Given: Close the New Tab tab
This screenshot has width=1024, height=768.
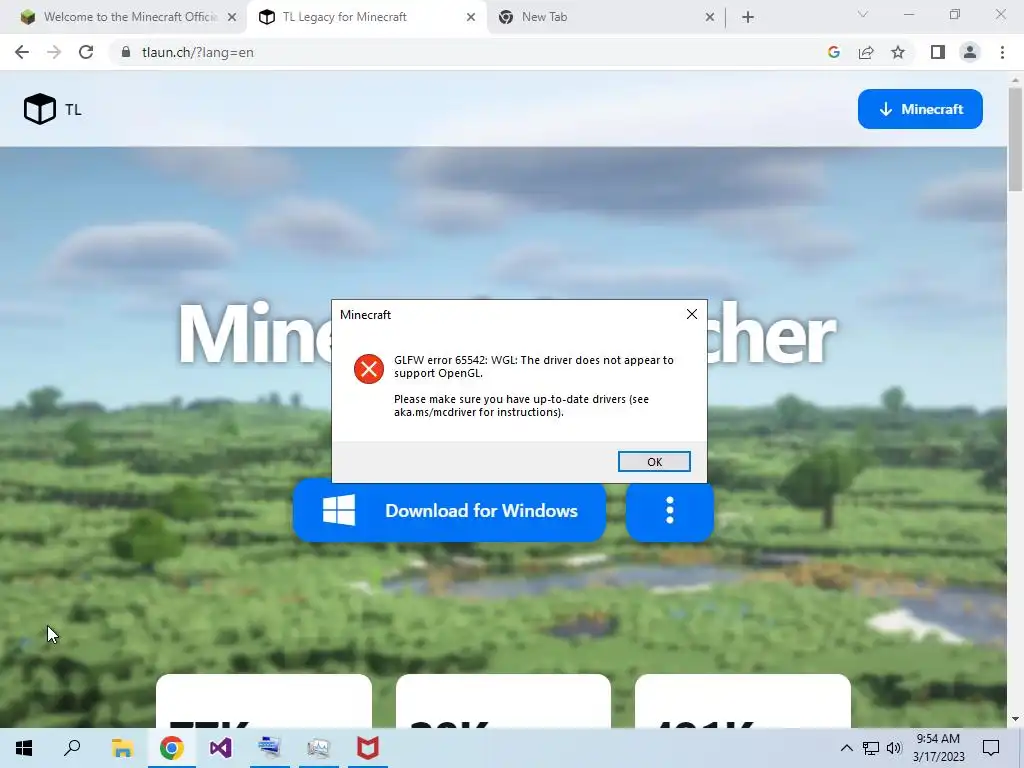Looking at the screenshot, I should [x=710, y=18].
